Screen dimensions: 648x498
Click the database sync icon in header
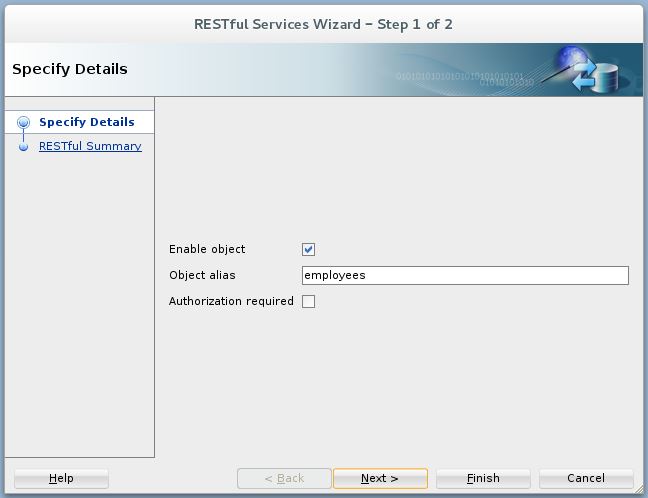point(593,72)
